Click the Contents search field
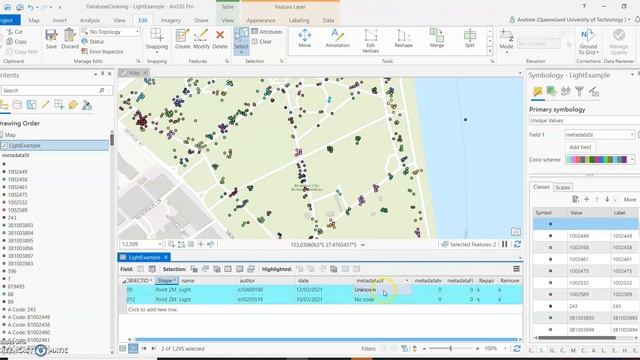The image size is (640, 360). (52, 90)
